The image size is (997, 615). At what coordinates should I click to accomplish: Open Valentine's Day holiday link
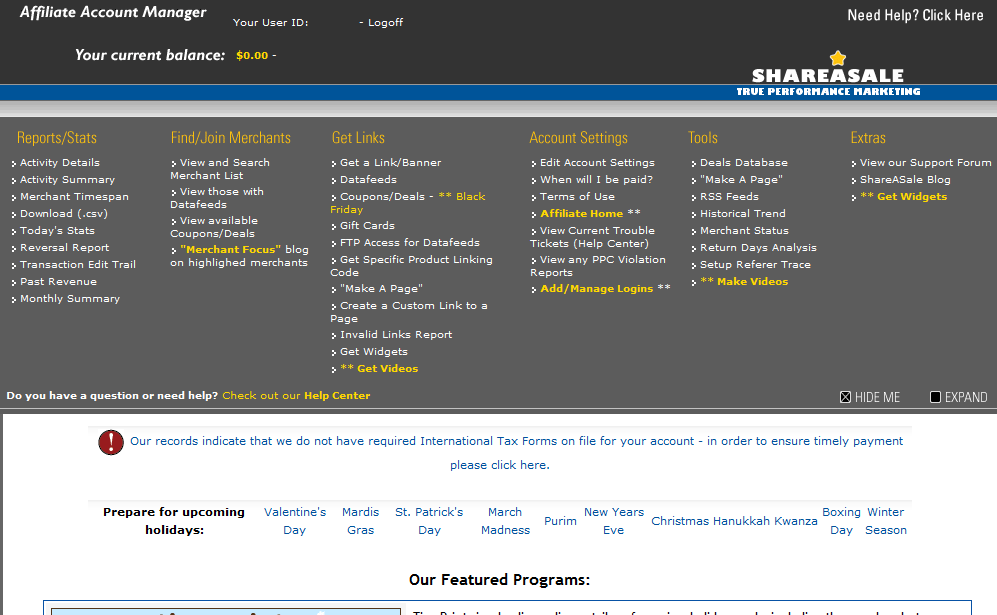pos(294,522)
